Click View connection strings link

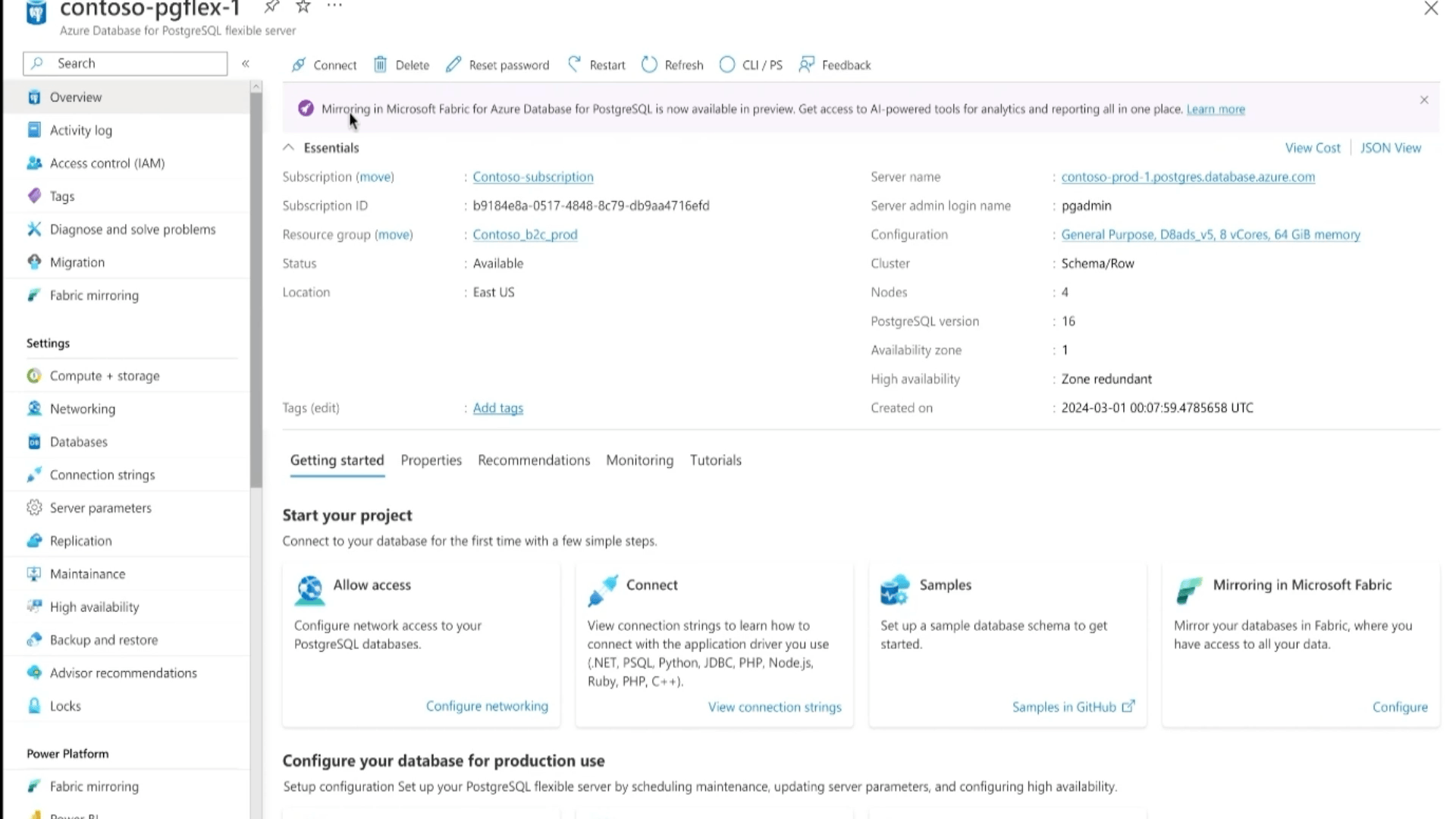(x=774, y=707)
